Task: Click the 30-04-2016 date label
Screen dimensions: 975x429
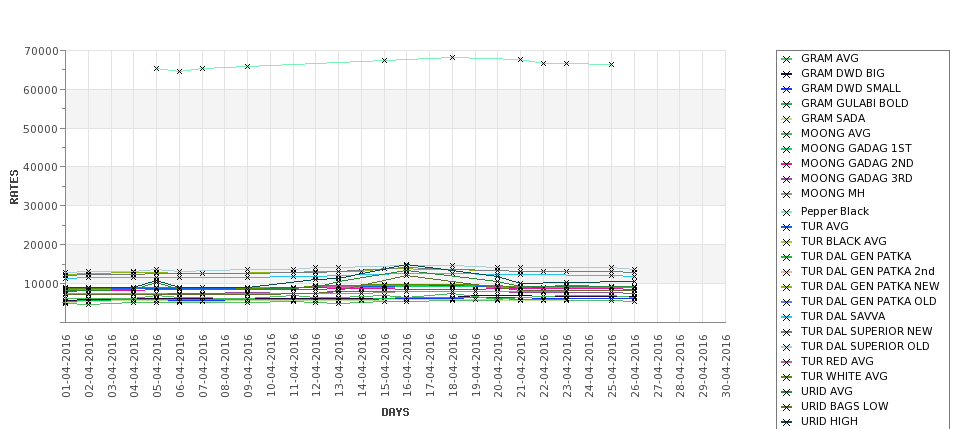Action: [725, 366]
